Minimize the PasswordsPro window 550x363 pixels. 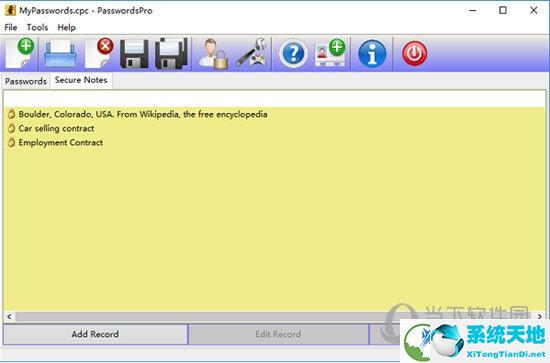click(x=473, y=11)
